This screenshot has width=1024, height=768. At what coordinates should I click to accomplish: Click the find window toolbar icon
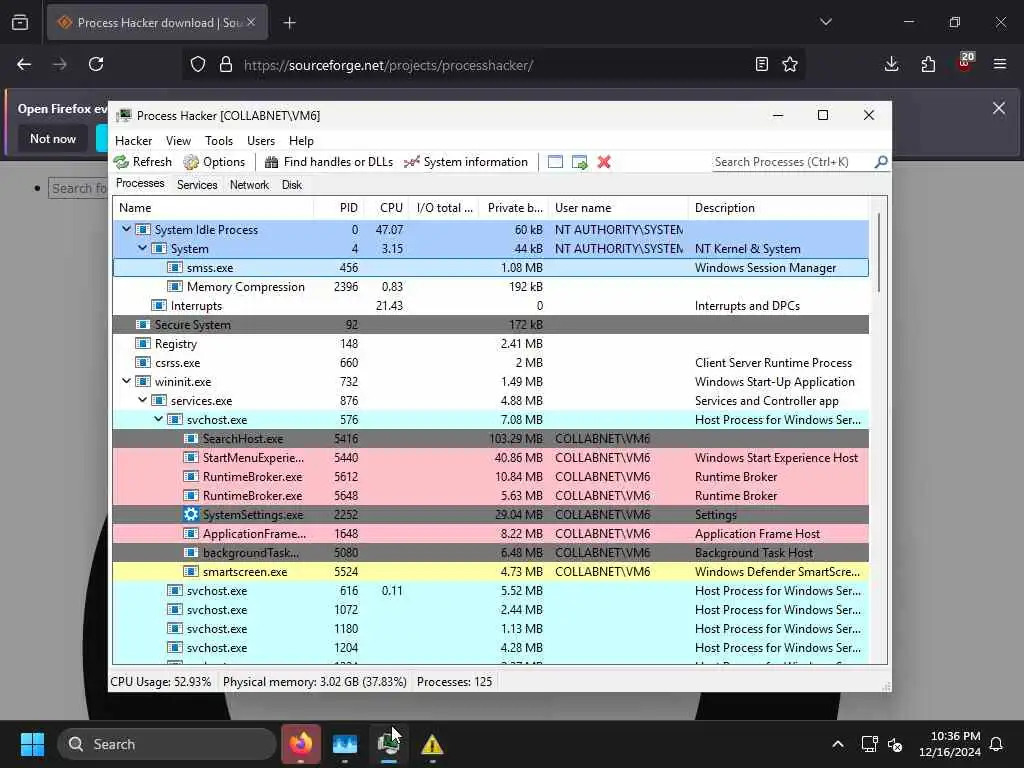[x=555, y=162]
